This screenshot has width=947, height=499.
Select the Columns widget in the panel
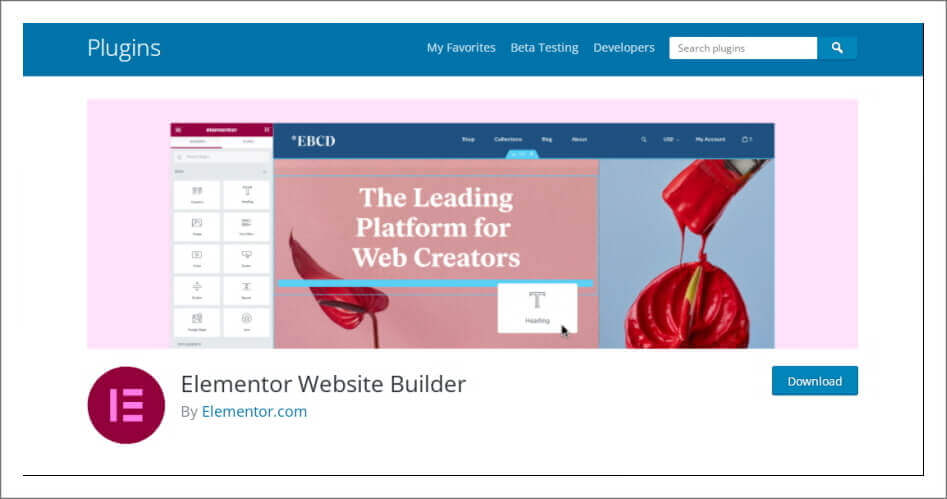tap(197, 195)
